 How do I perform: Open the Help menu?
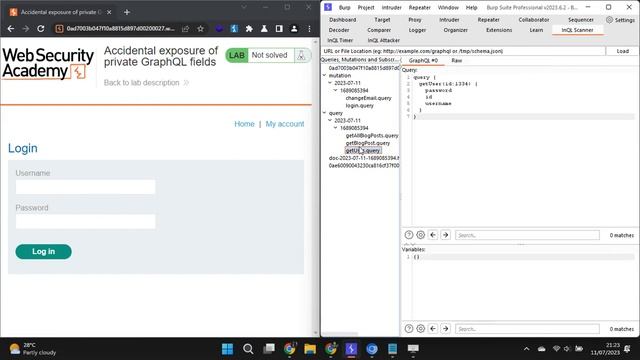click(x=471, y=7)
